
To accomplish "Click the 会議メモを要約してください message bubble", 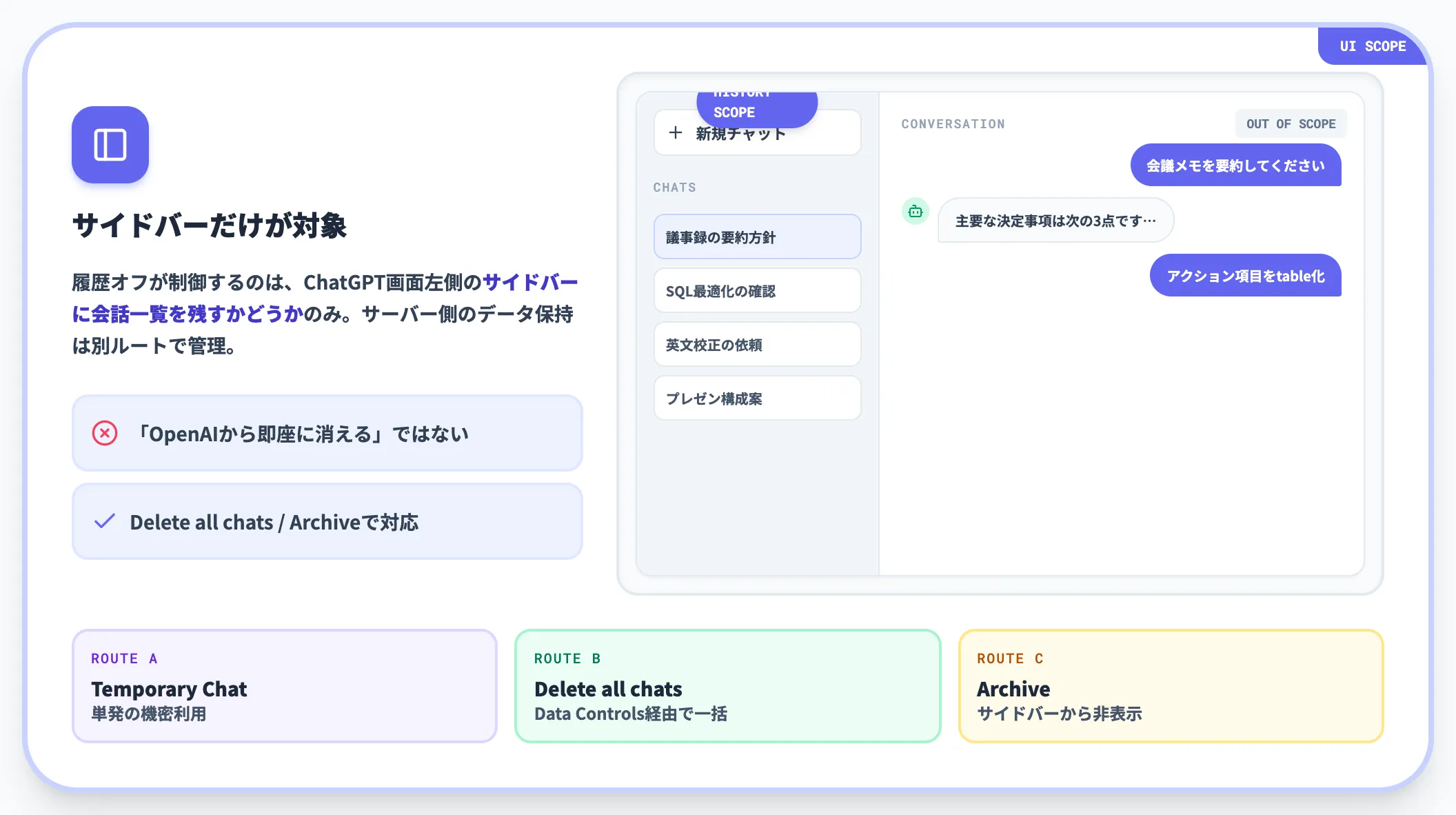I will pos(1235,165).
